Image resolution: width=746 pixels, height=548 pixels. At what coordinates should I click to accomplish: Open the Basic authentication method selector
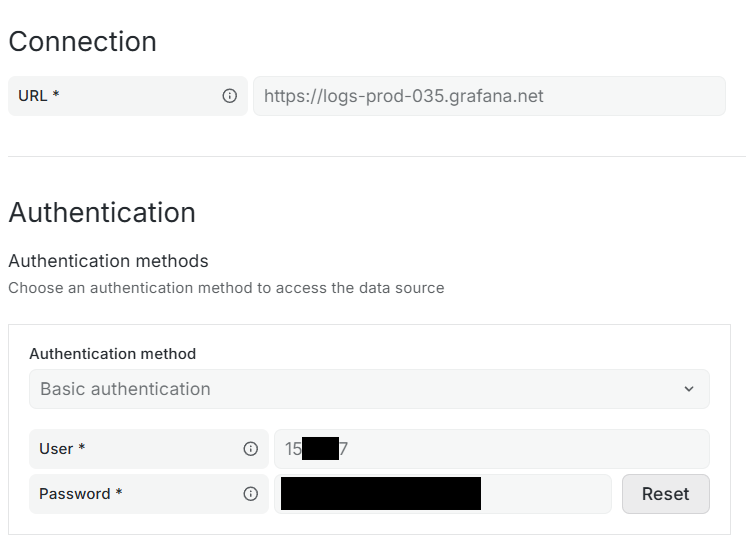tap(369, 389)
